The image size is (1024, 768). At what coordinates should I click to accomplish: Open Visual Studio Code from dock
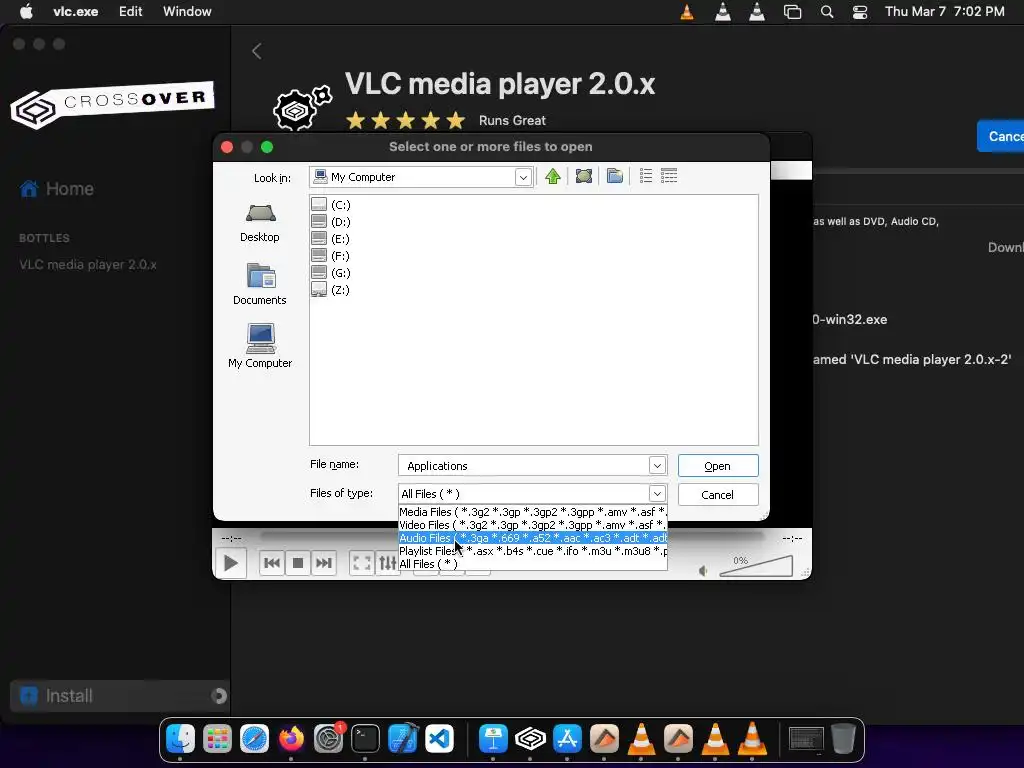pos(439,739)
